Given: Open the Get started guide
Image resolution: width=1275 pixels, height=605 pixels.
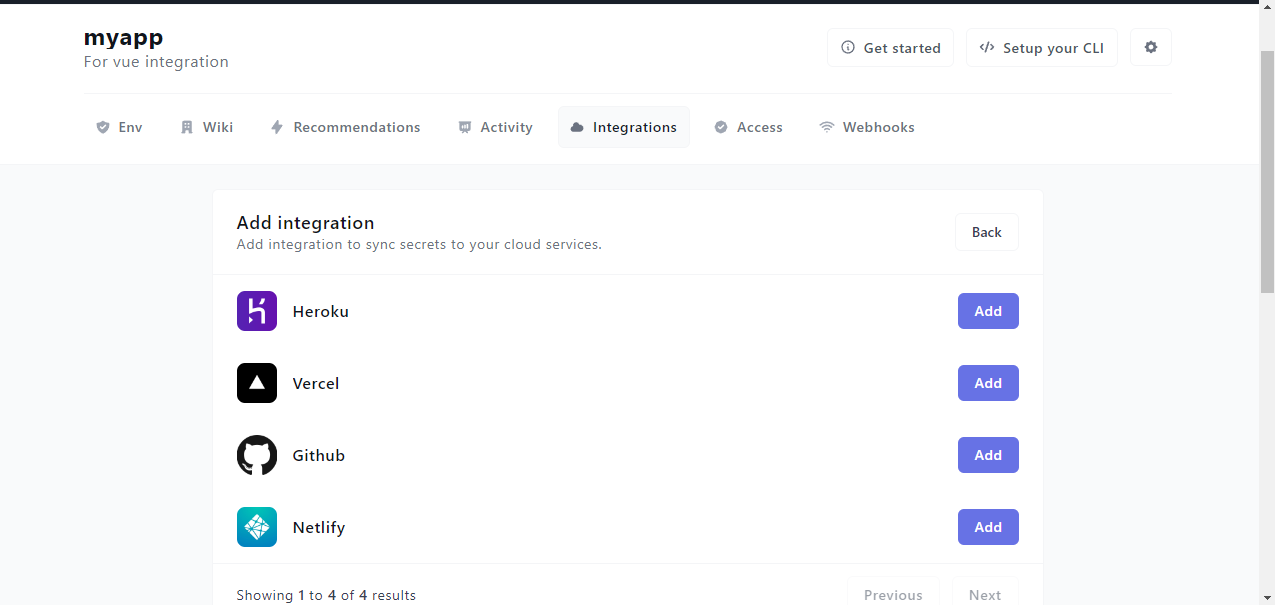Looking at the screenshot, I should click(890, 47).
